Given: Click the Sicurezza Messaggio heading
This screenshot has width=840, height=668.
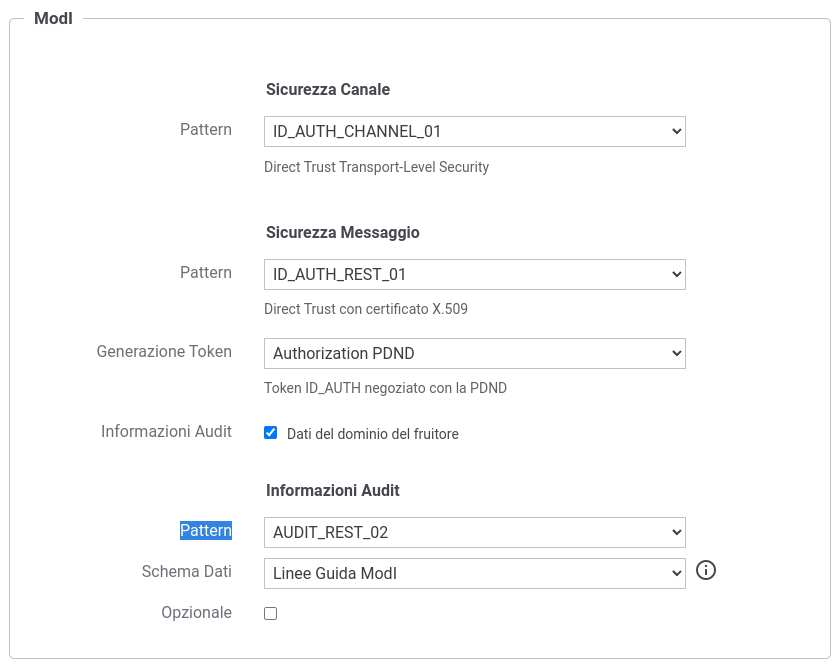Looking at the screenshot, I should [x=343, y=232].
